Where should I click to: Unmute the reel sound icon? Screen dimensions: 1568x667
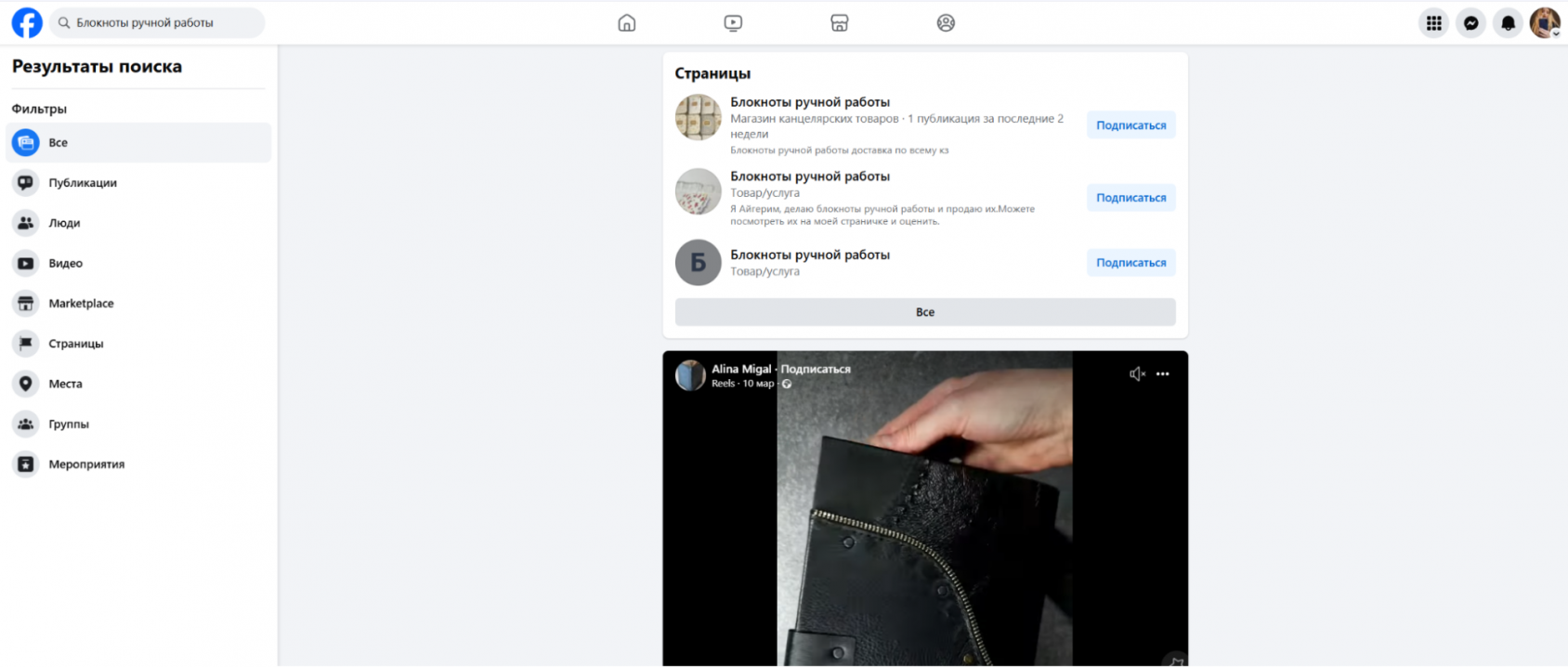(1137, 373)
